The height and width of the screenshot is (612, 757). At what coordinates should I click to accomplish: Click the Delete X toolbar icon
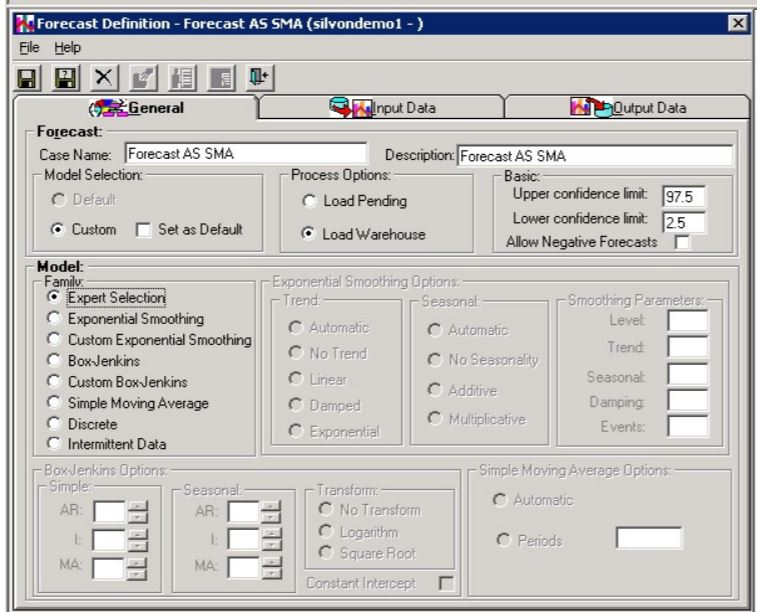point(104,78)
